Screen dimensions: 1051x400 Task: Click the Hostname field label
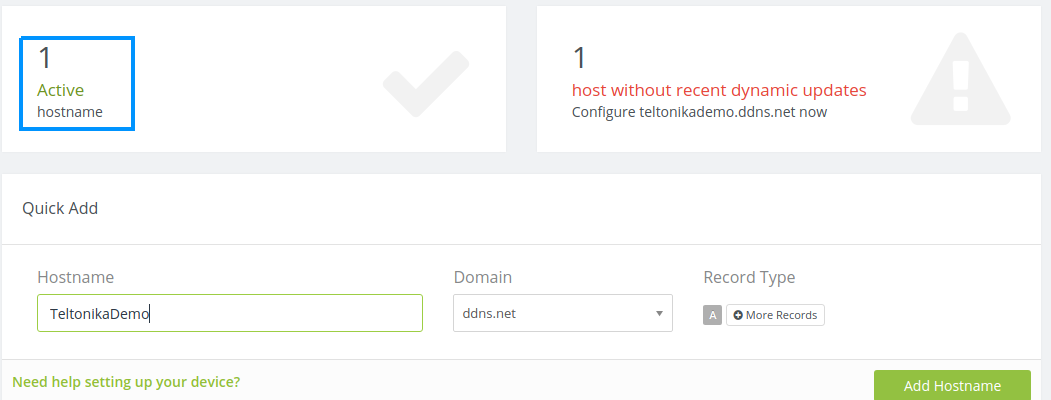75,277
